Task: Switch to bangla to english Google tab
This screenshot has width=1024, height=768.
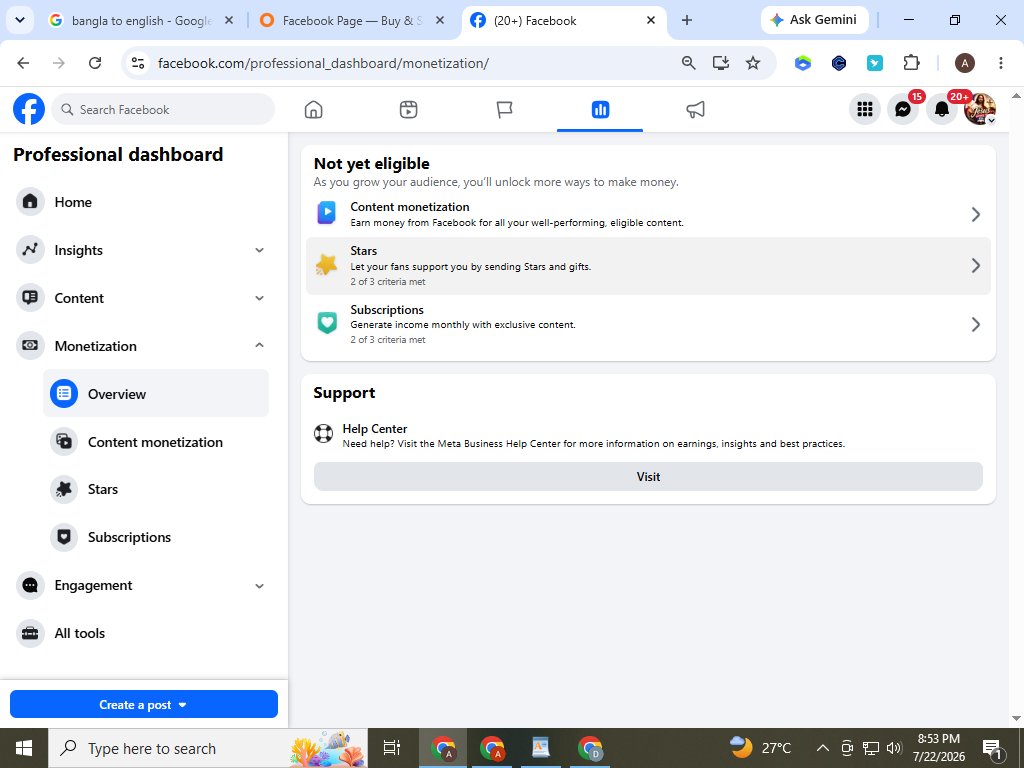Action: pyautogui.click(x=142, y=21)
